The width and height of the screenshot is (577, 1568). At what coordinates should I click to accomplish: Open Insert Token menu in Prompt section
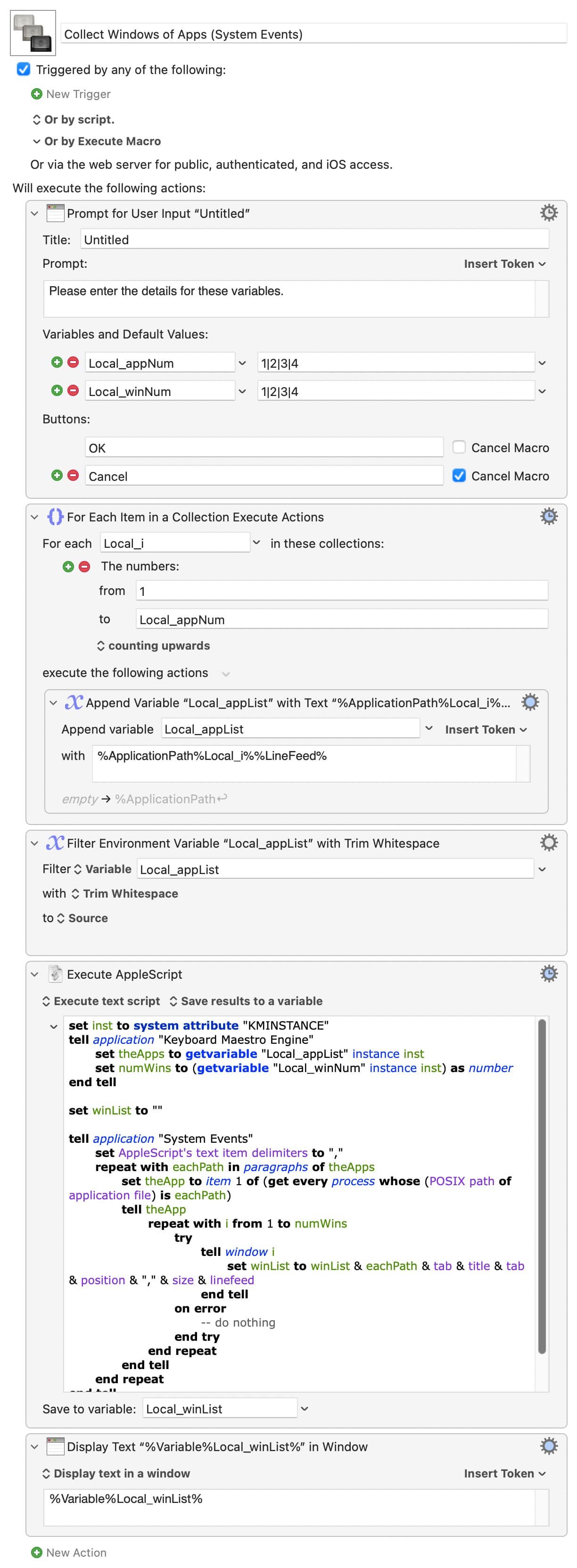coord(504,264)
